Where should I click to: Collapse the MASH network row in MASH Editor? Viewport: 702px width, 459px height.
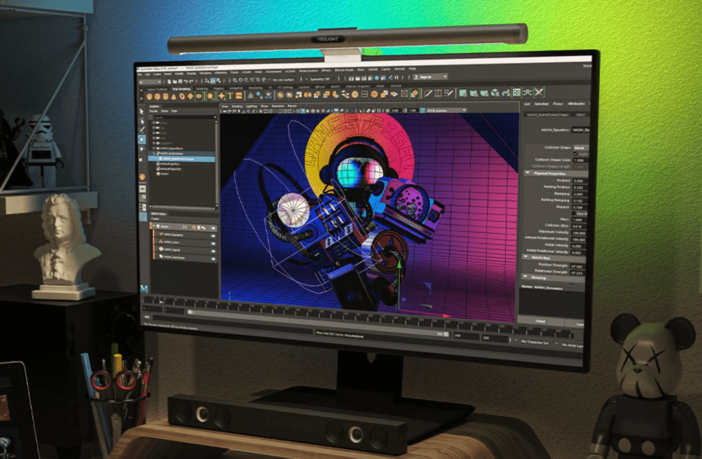[154, 227]
